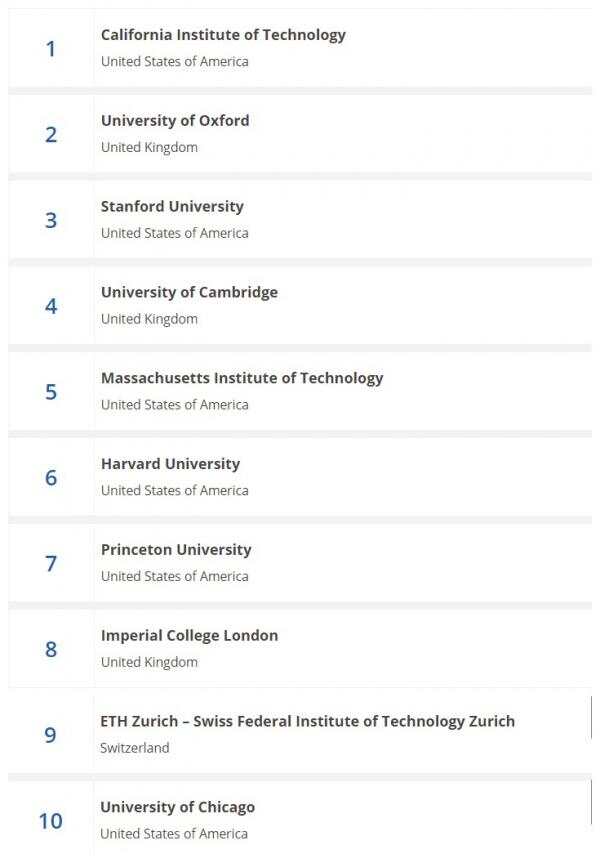Select Princeton University listing
600x863 pixels.
[176, 550]
